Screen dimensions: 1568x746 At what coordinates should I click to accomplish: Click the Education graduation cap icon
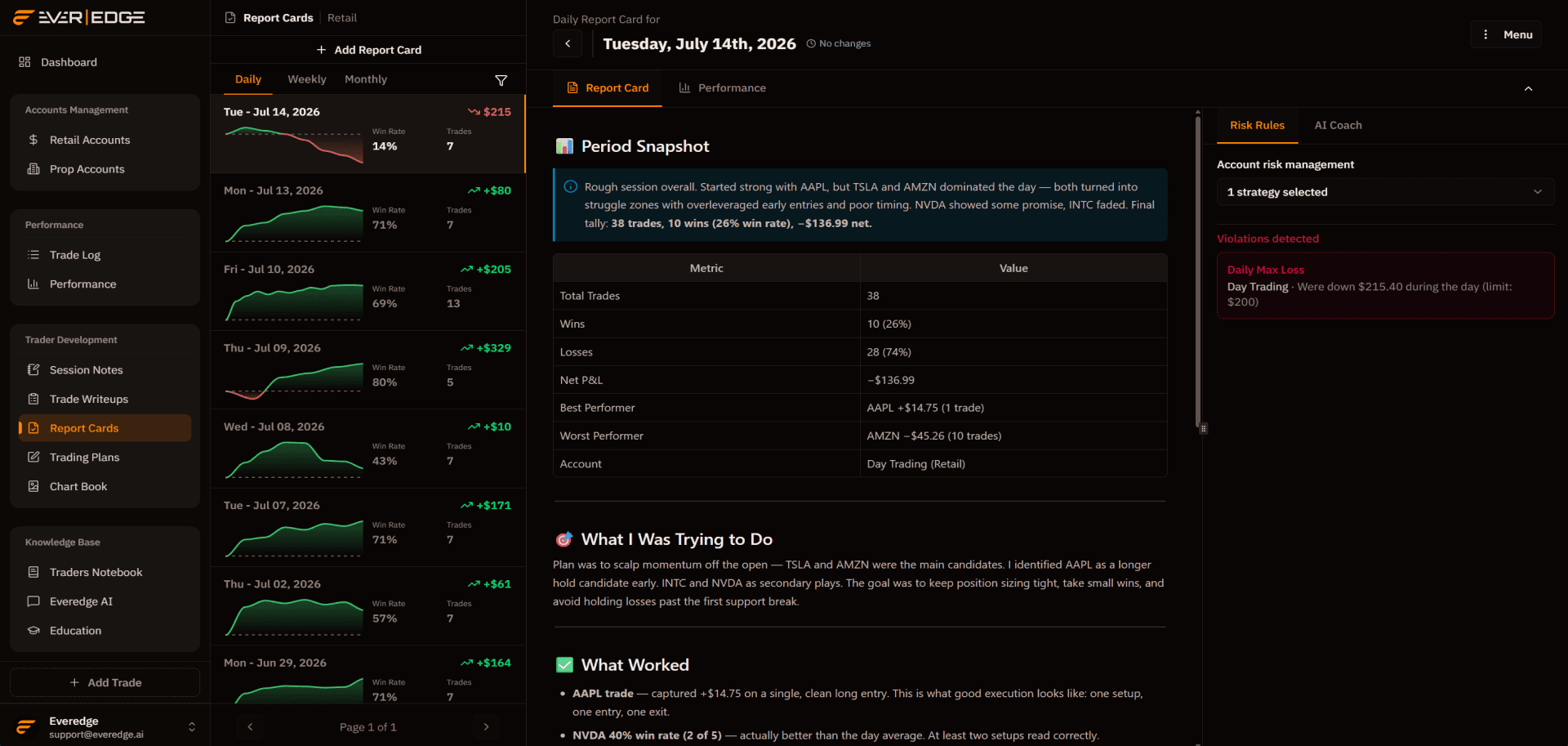tap(33, 631)
